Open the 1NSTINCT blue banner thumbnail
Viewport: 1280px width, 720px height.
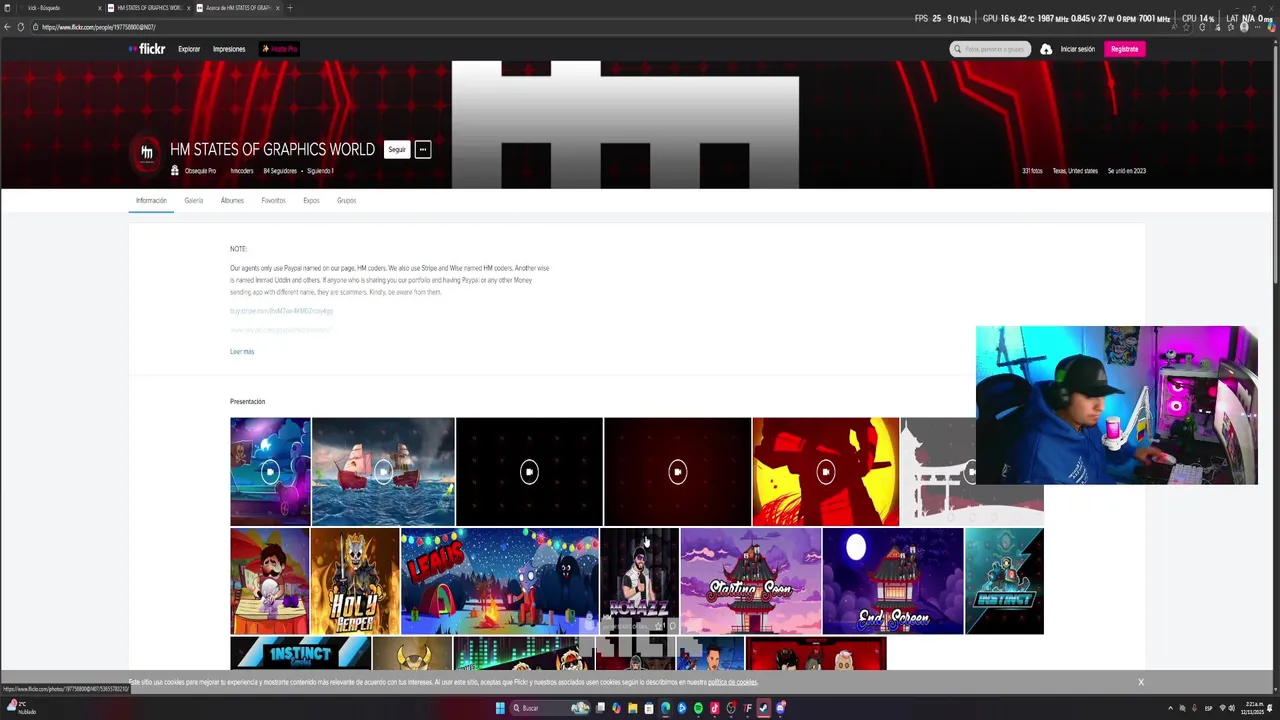pos(300,653)
